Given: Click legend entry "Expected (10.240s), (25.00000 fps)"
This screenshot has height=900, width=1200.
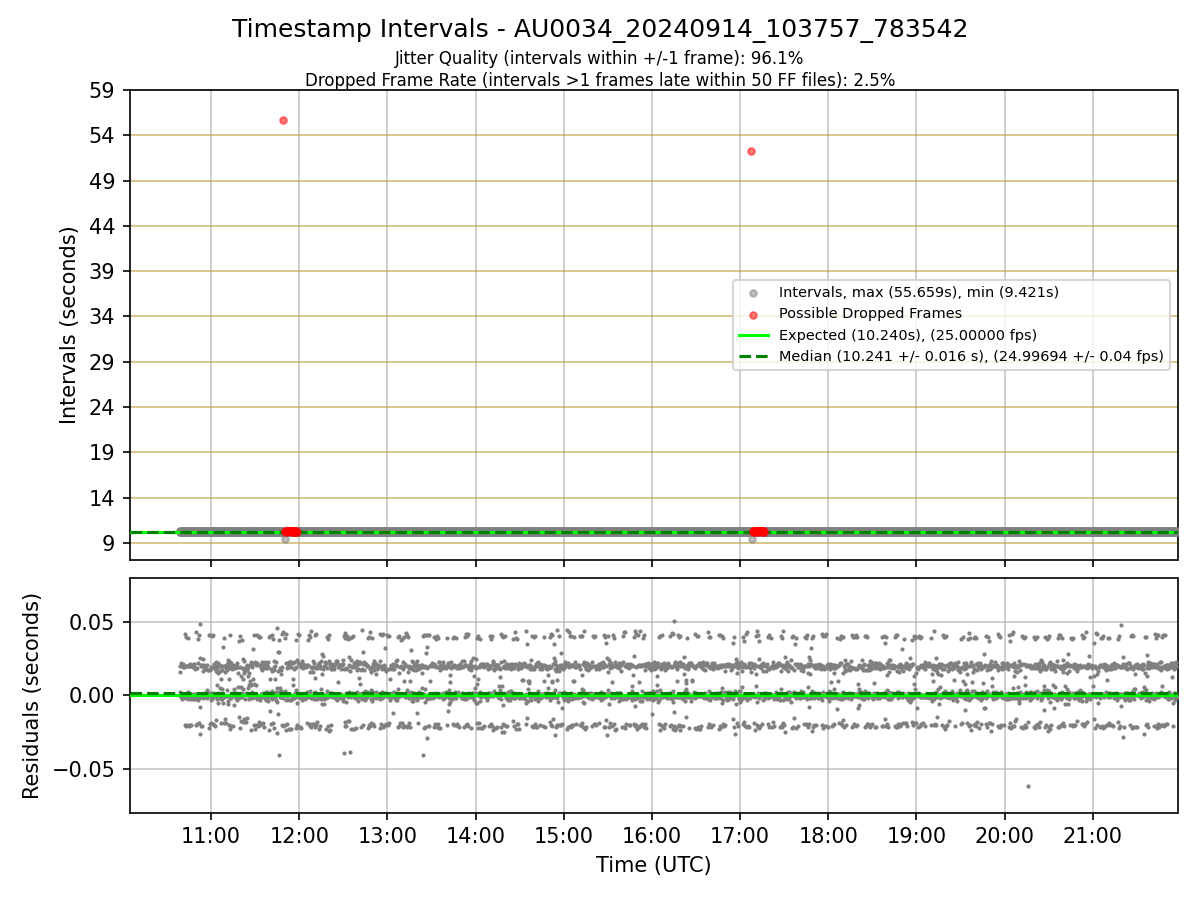Looking at the screenshot, I should pyautogui.click(x=907, y=335).
